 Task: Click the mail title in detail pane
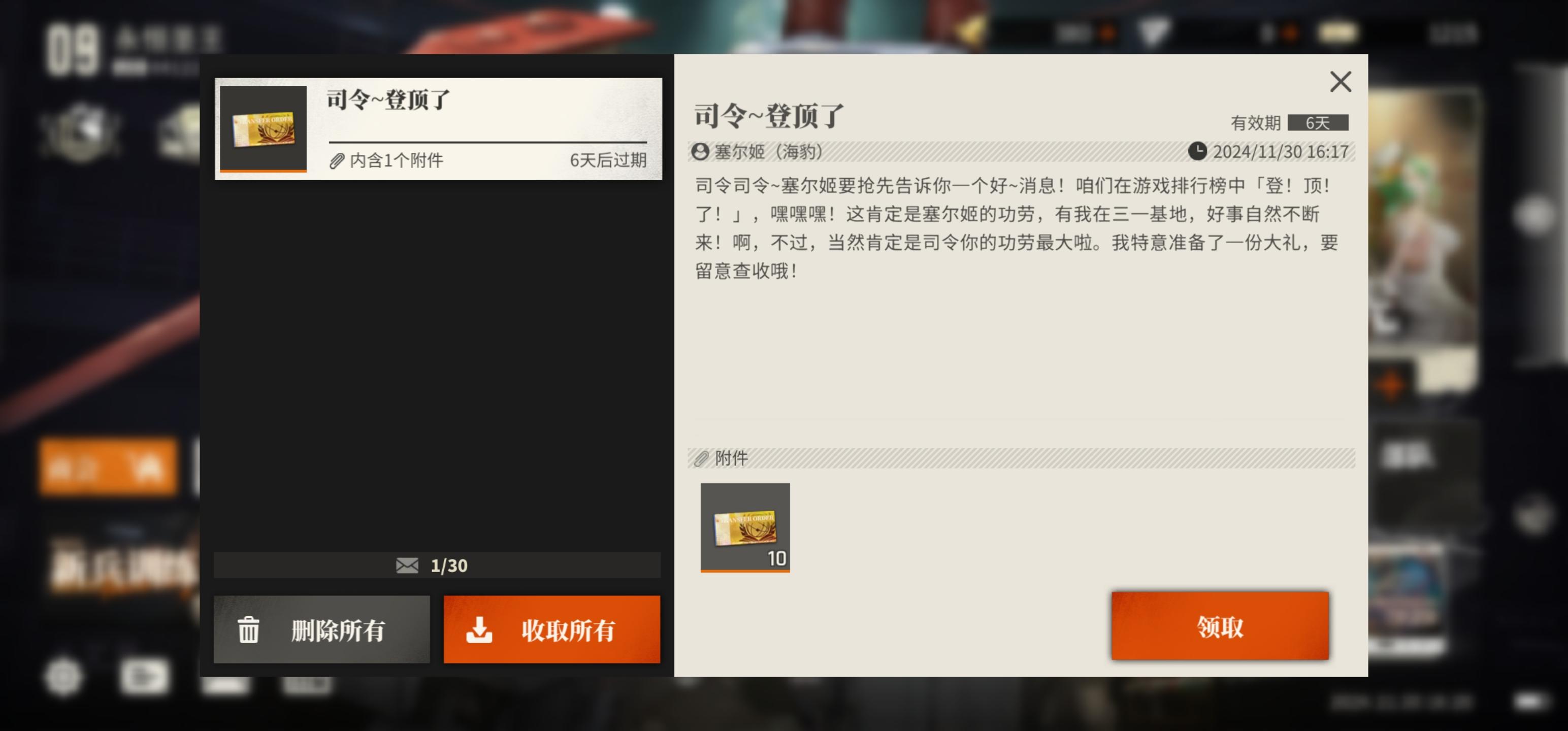tap(769, 116)
